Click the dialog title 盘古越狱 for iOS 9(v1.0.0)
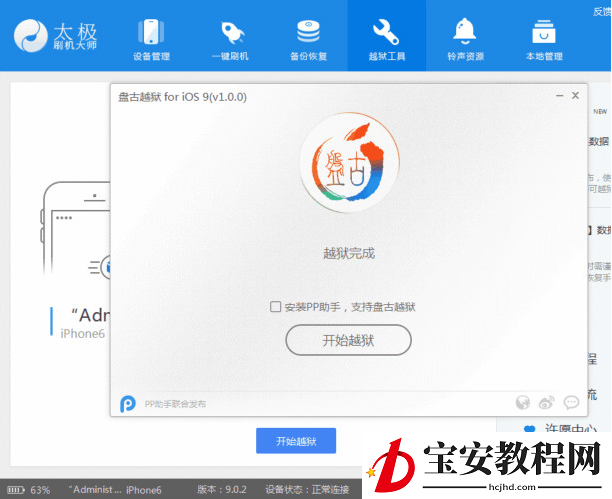Viewport: 612px width, 499px height. (182, 97)
